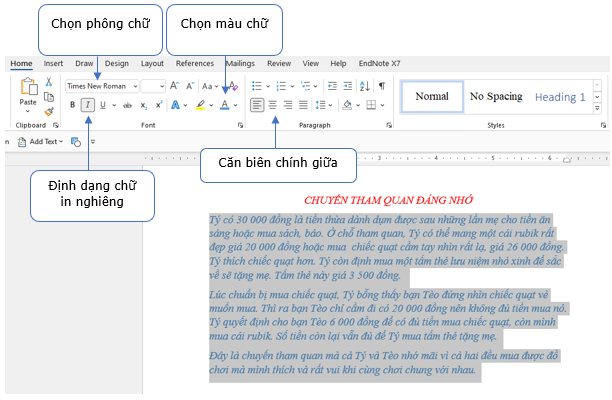Open the References ribbon tab
This screenshot has width=612, height=400.
(194, 63)
